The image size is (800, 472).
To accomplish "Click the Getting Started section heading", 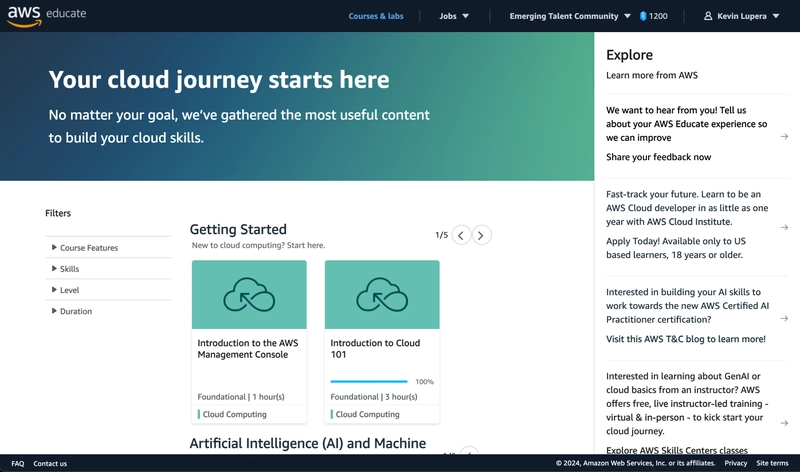I will (x=238, y=229).
